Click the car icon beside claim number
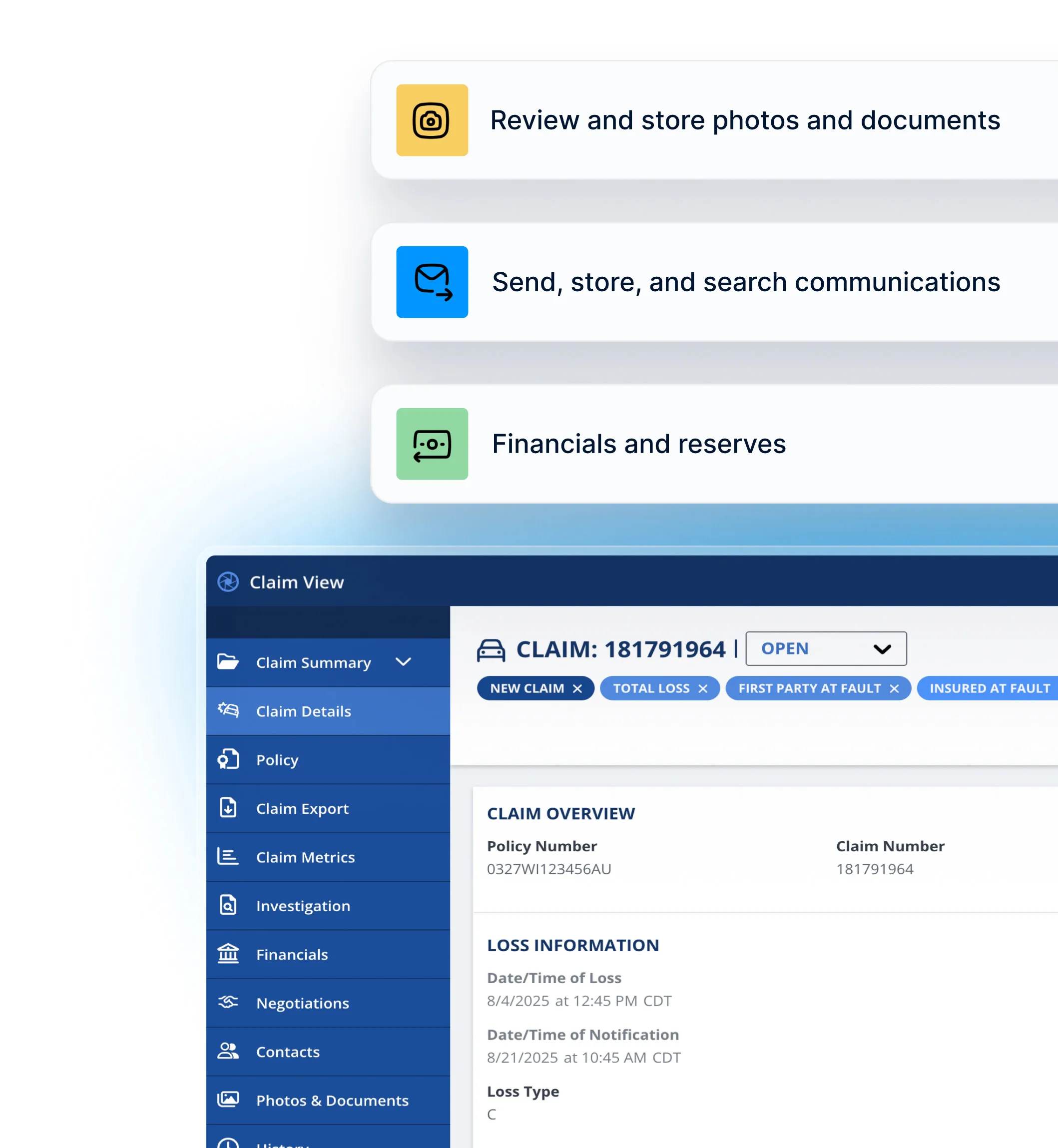 point(491,650)
